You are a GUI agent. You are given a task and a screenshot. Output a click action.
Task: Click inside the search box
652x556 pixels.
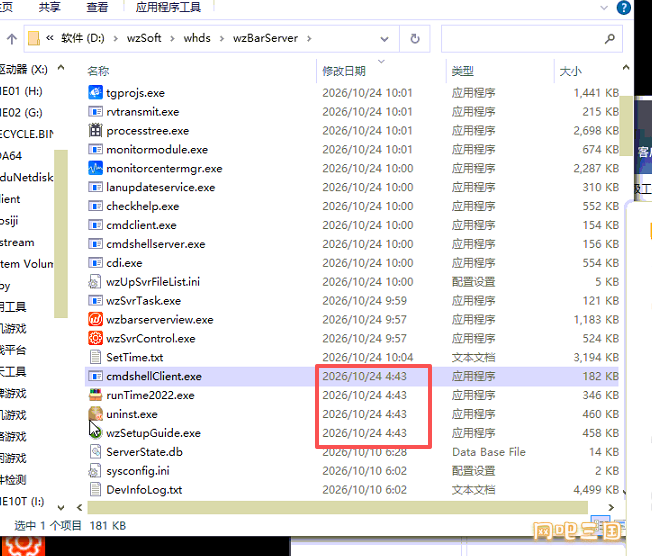(531, 39)
